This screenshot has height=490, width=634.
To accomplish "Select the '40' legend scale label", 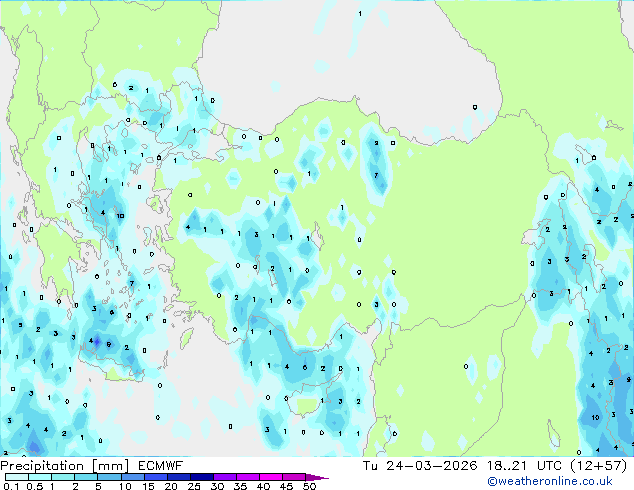I will tap(264, 486).
